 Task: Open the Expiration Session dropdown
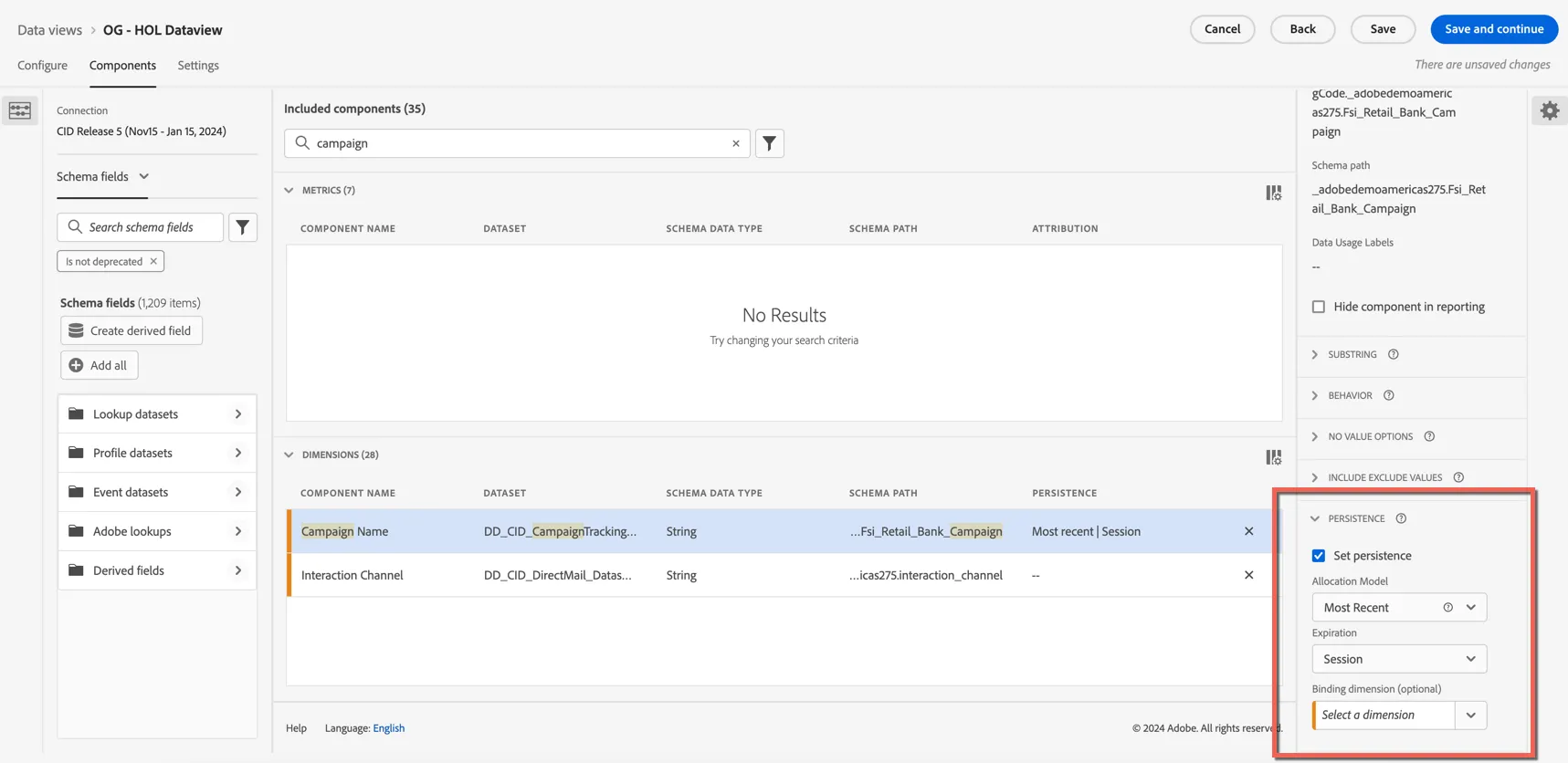click(1399, 659)
